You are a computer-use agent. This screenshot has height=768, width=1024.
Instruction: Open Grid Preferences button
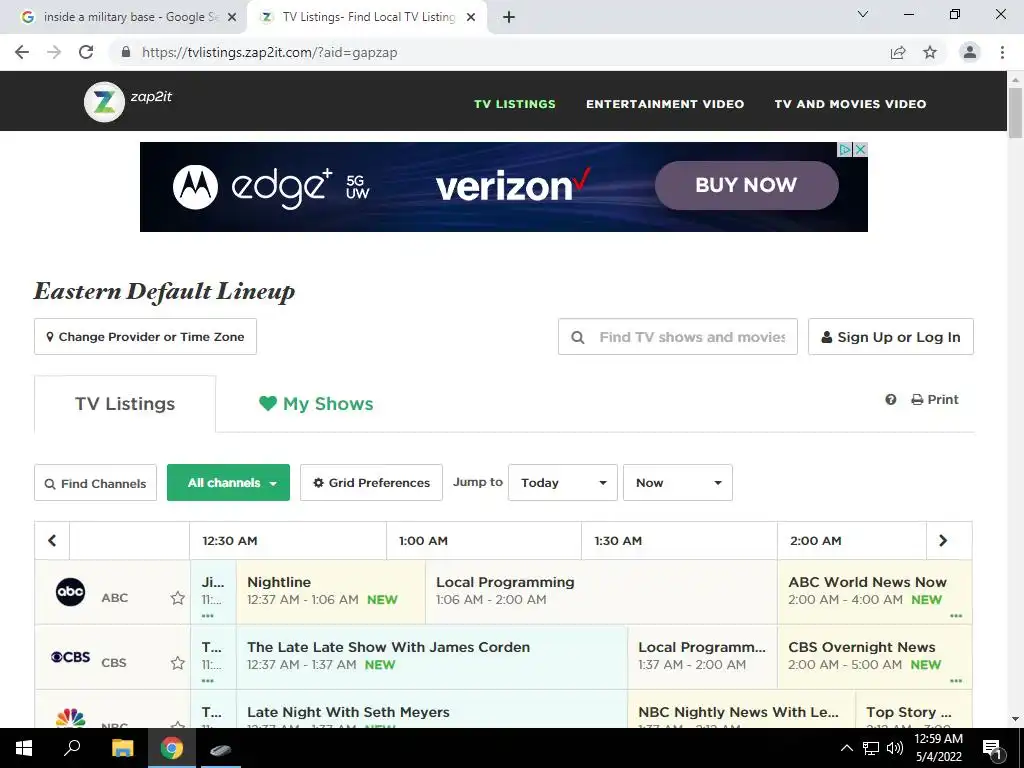pyautogui.click(x=371, y=483)
